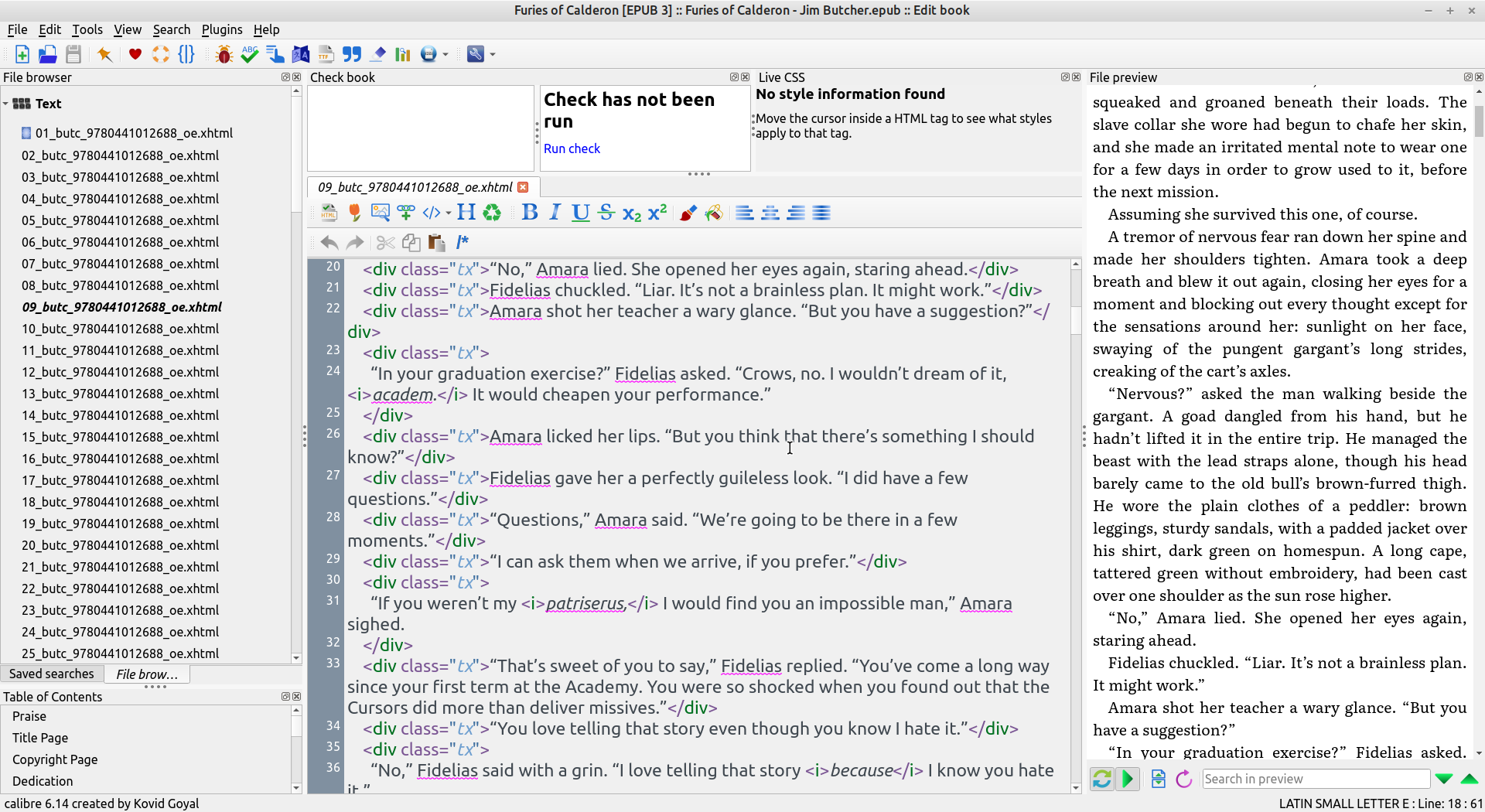The width and height of the screenshot is (1485, 812).
Task: Open the Plugins menu
Action: [221, 29]
